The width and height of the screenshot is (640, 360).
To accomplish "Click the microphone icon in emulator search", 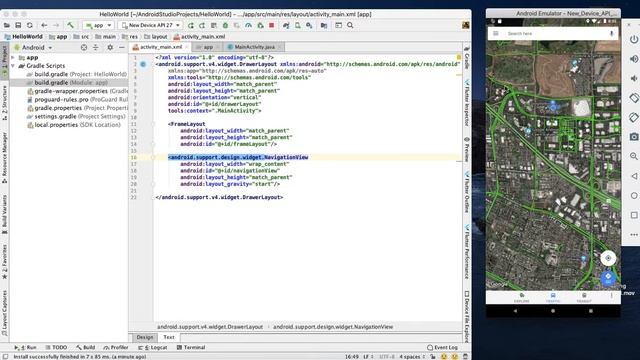I will pos(611,33).
